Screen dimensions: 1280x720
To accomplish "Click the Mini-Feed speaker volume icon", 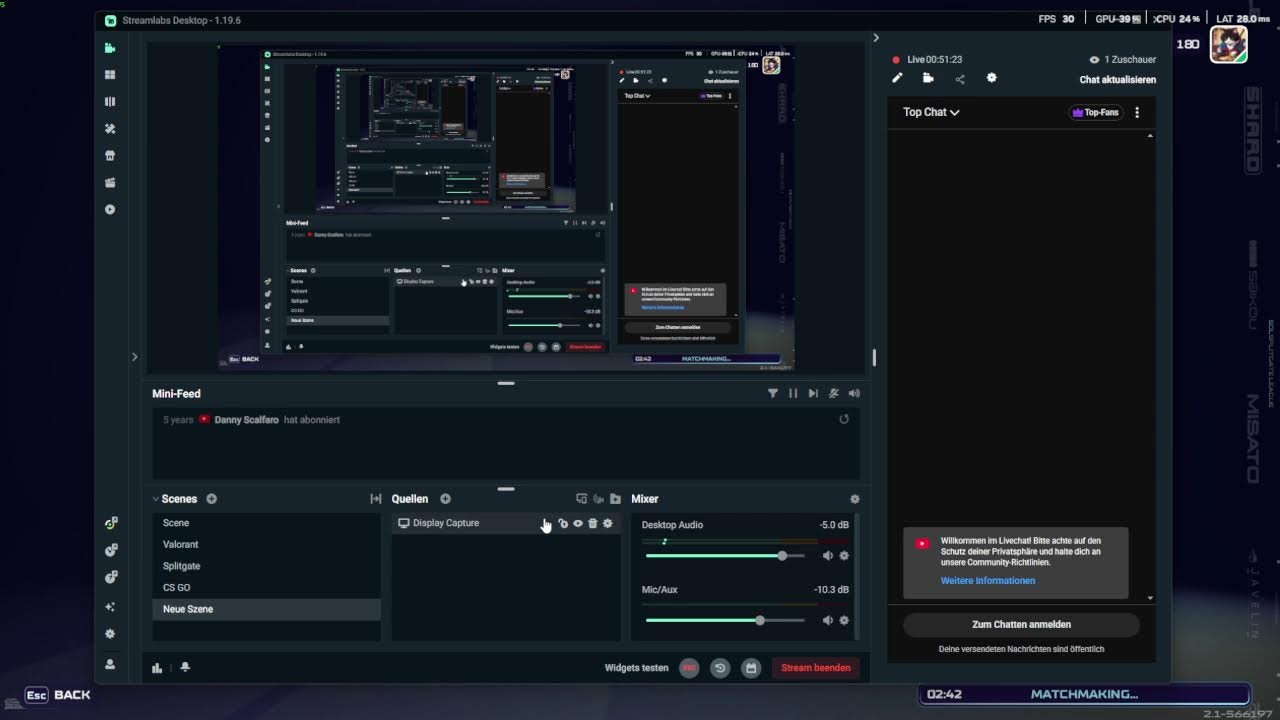I will [854, 393].
